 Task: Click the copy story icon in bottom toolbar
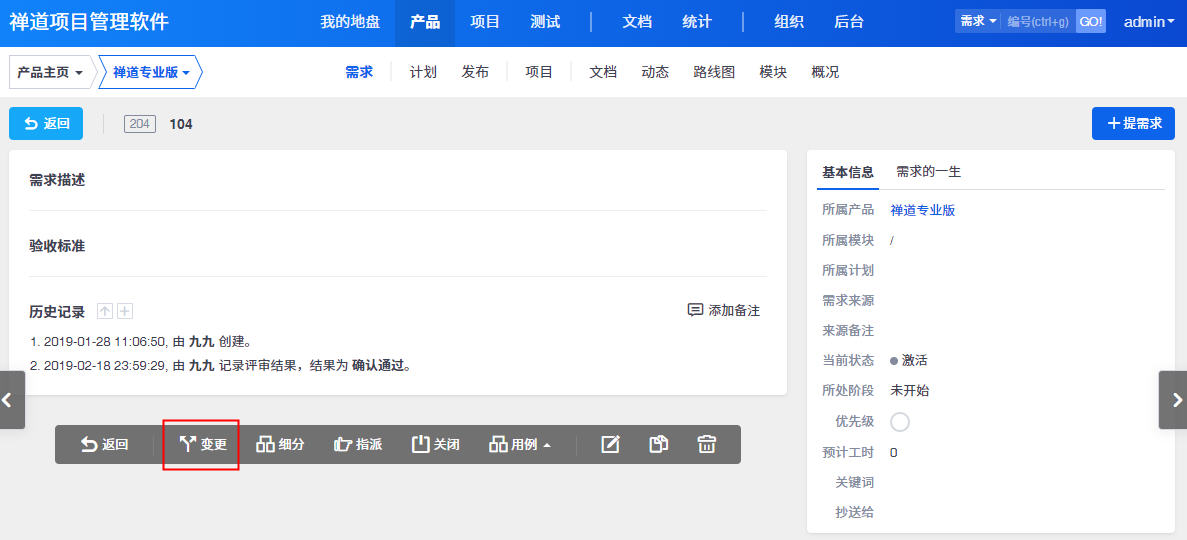click(x=658, y=445)
